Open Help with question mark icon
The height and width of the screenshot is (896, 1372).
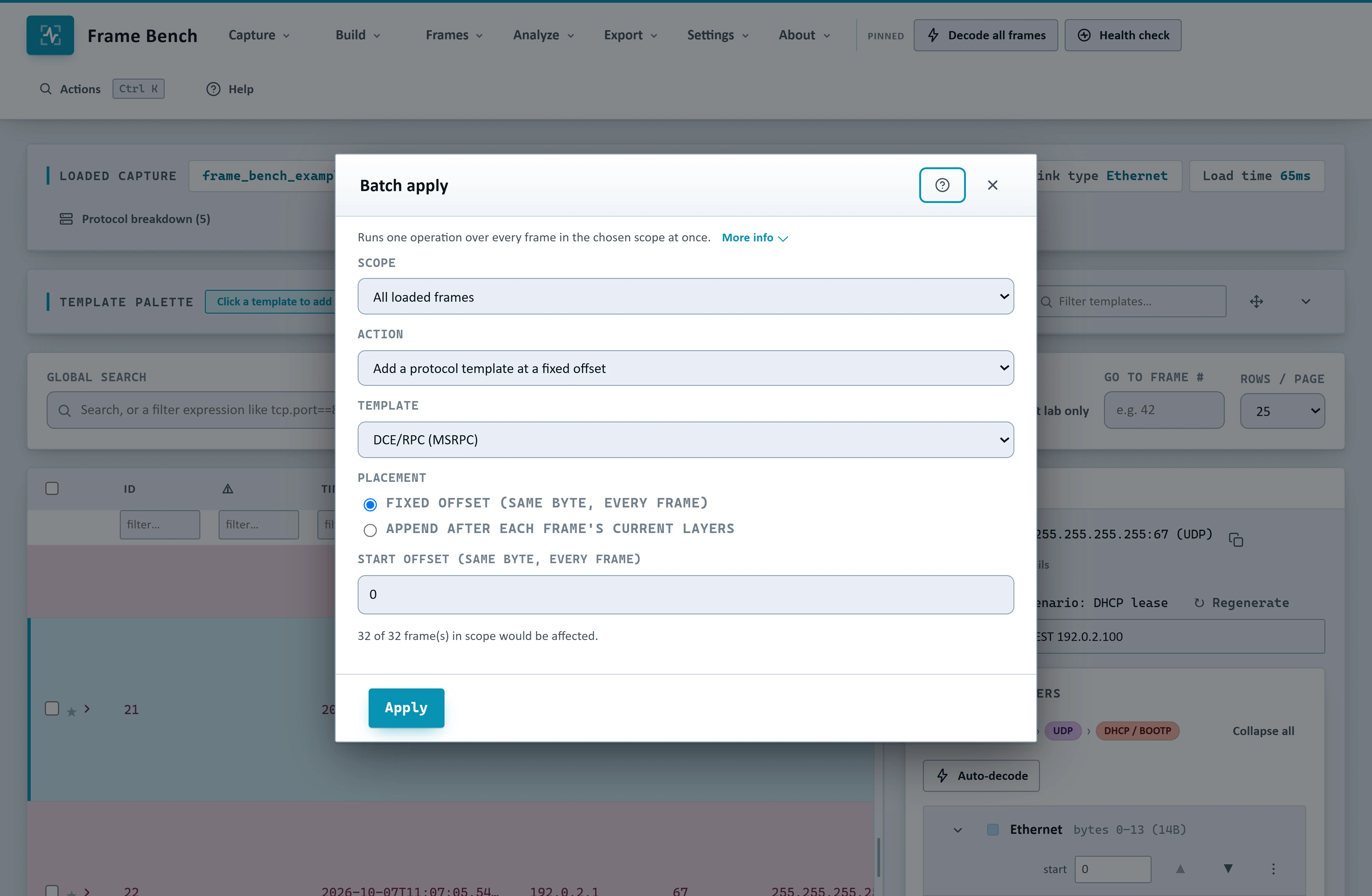(230, 89)
